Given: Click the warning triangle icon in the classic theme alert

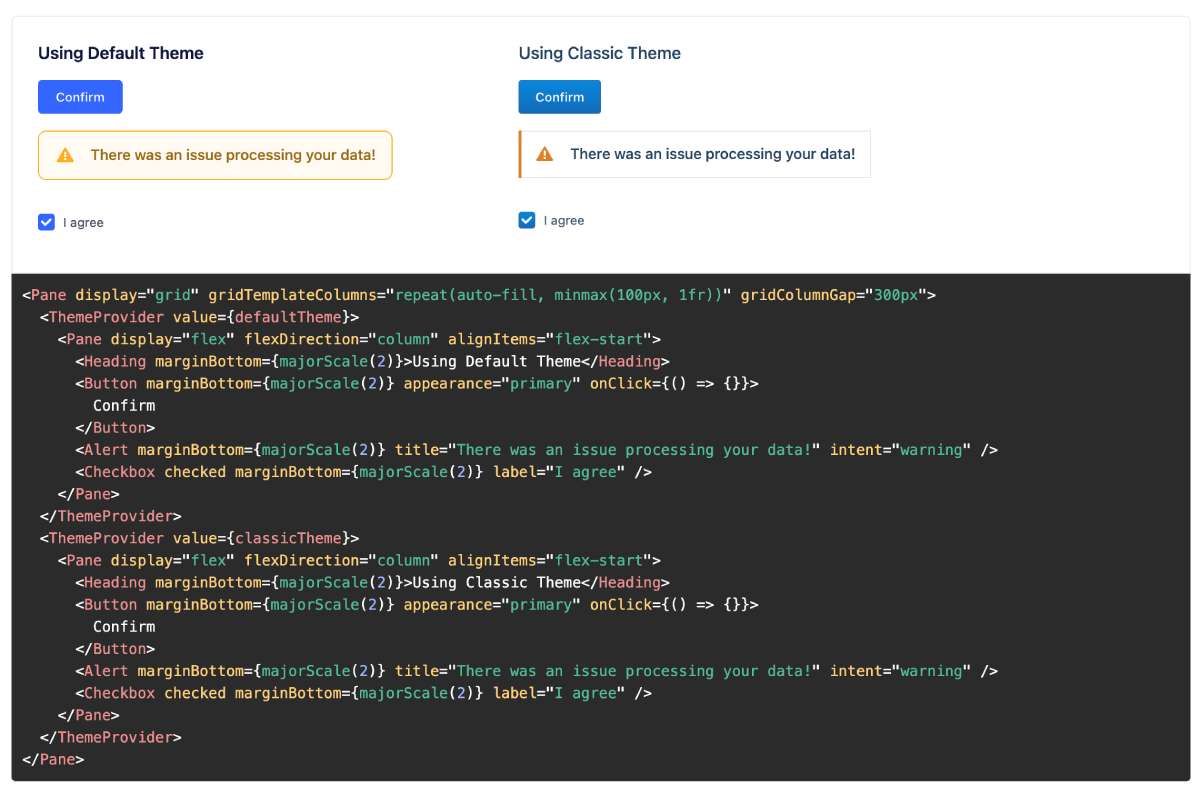Looking at the screenshot, I should point(544,154).
